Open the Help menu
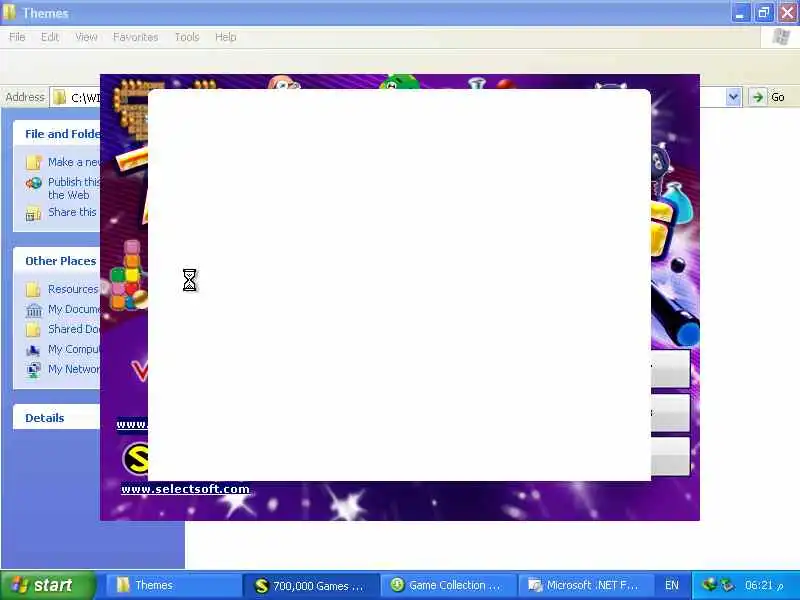The image size is (800, 600). point(226,37)
